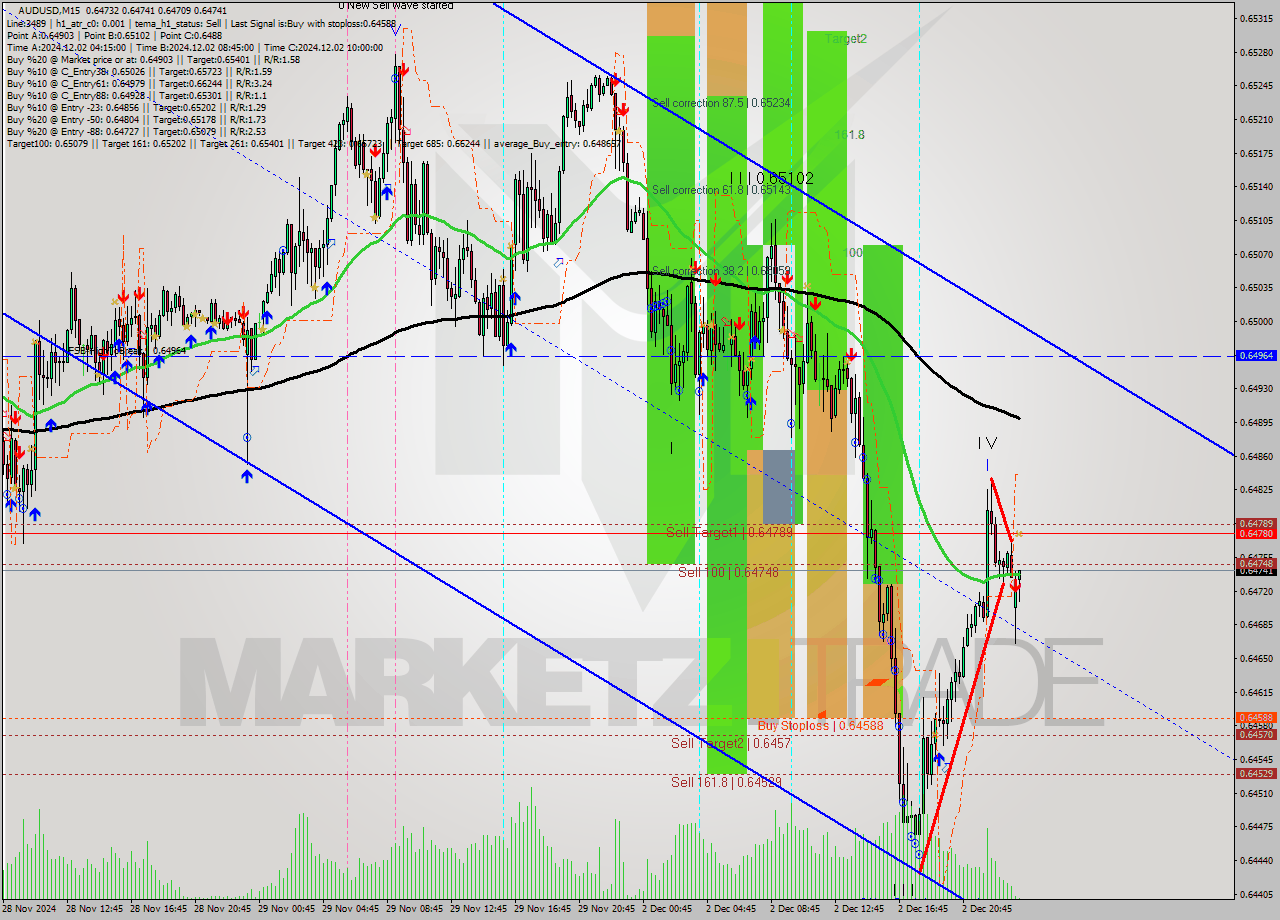Viewport: 1280px width, 920px height.
Task: Click the 'Sell Target1 | 0.64789' label
Action: [x=729, y=532]
